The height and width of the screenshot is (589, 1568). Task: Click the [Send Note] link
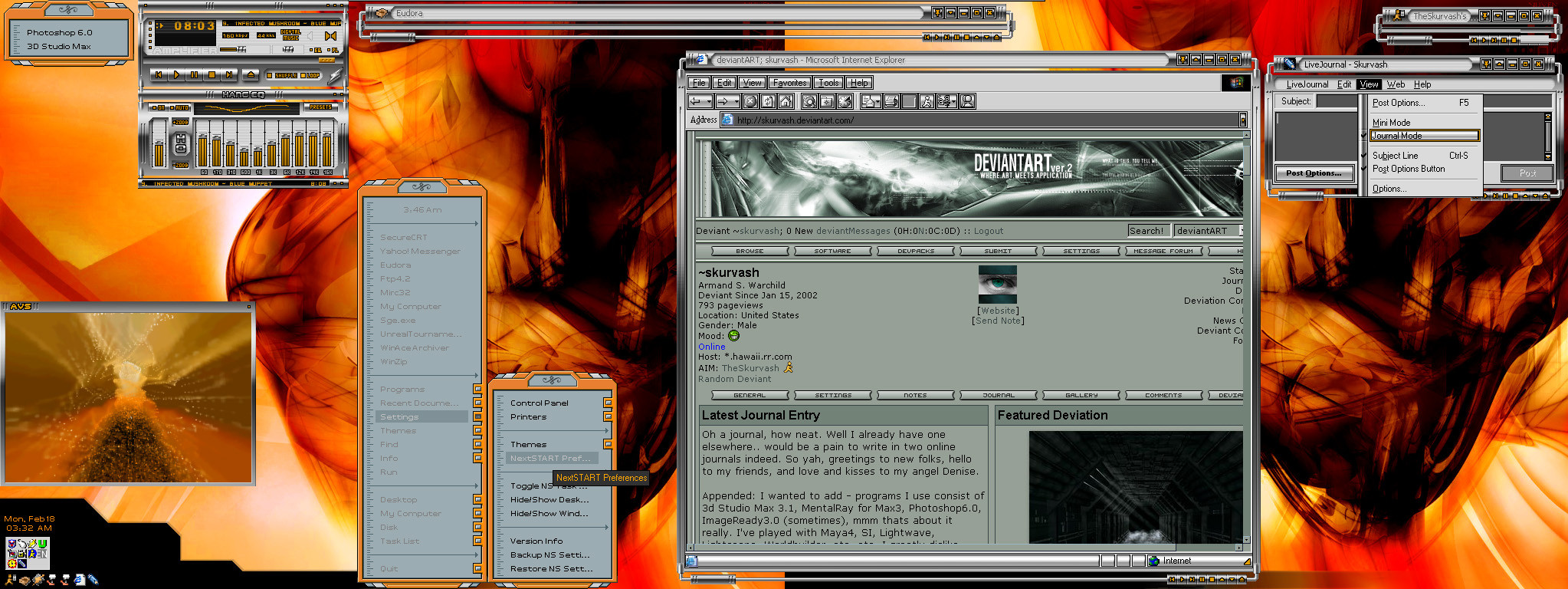[998, 321]
